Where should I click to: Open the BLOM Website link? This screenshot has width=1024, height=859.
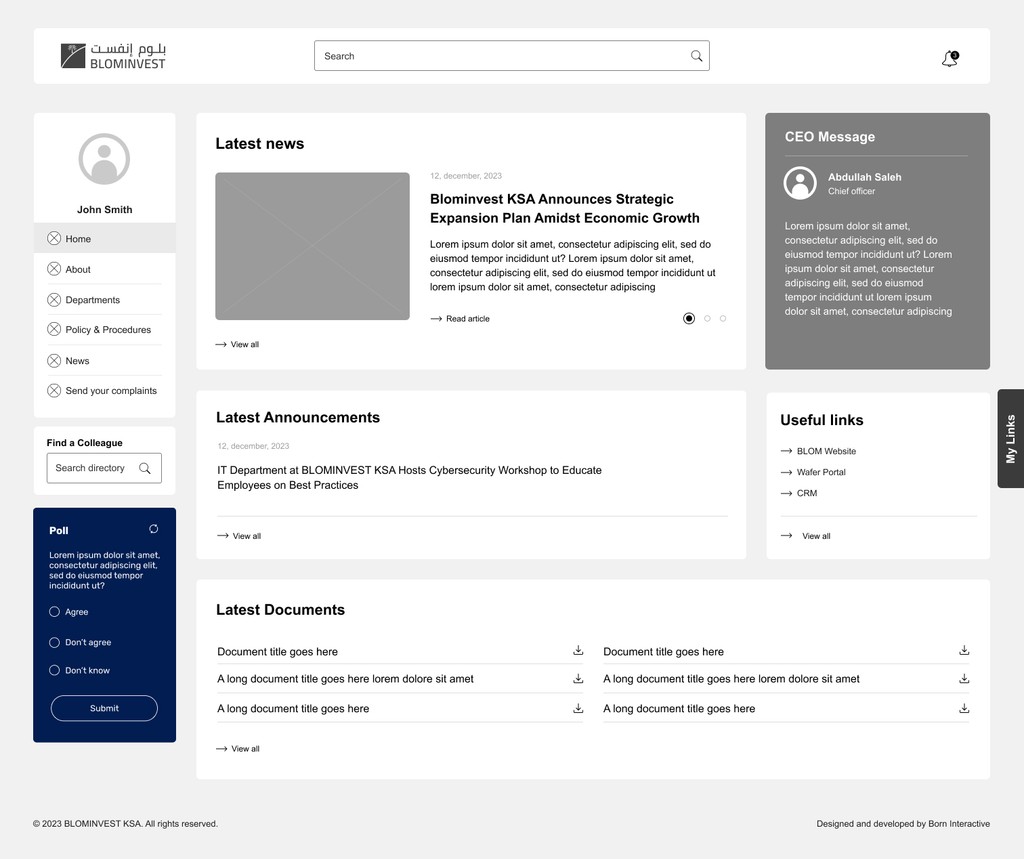[826, 451]
